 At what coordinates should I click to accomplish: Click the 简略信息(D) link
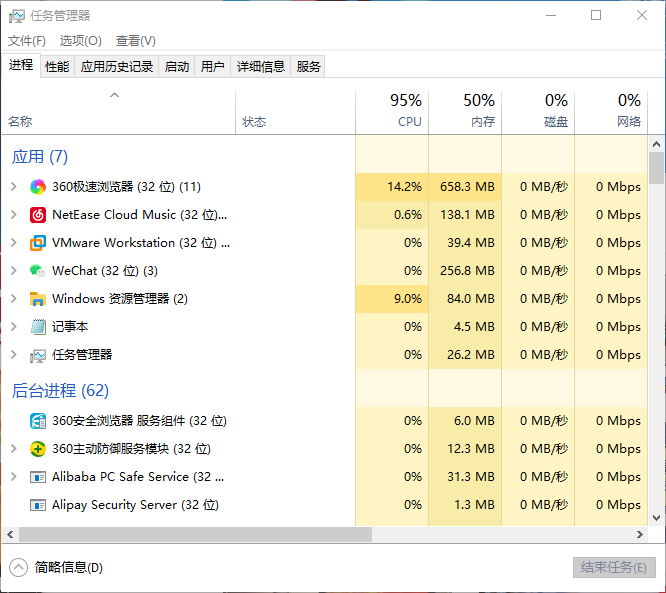[69, 568]
